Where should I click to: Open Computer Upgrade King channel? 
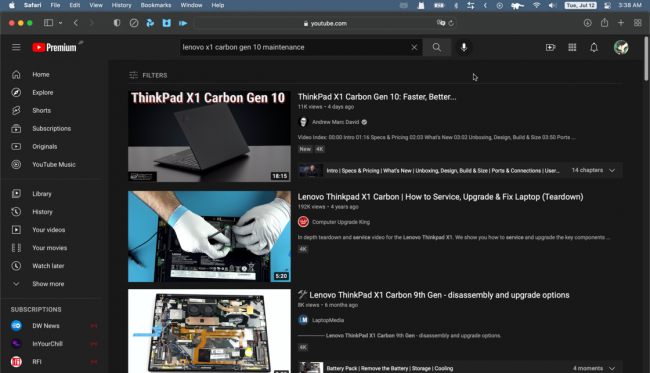click(x=341, y=222)
